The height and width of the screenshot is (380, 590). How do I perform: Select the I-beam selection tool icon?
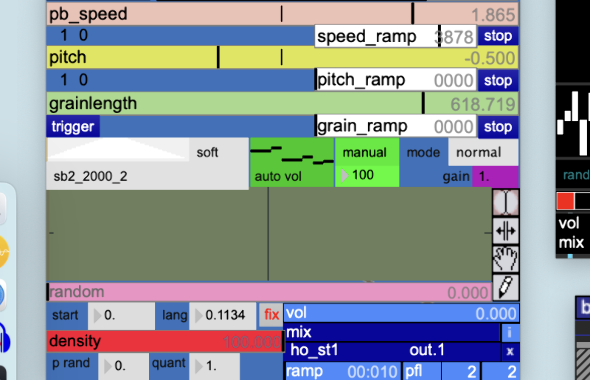[x=506, y=202]
